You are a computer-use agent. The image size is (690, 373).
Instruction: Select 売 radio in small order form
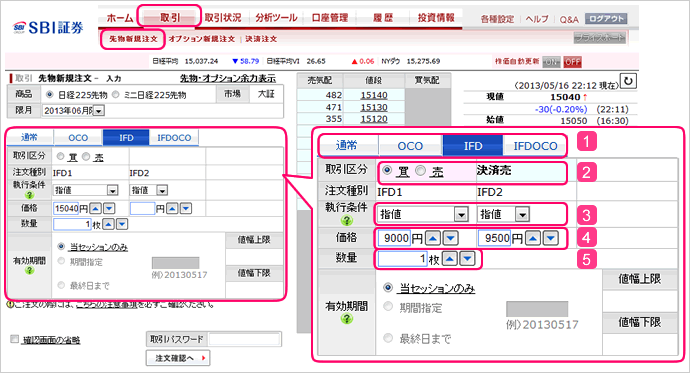(x=86, y=157)
